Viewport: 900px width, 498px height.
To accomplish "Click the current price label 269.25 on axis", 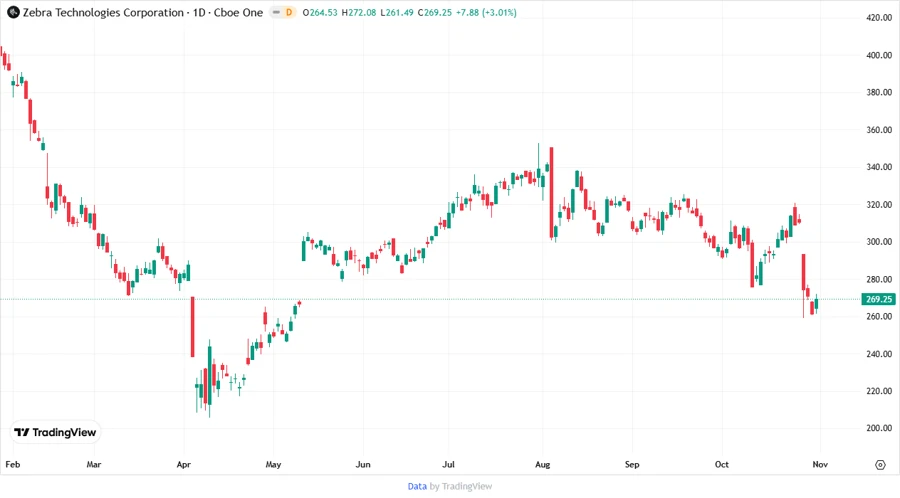I will tap(879, 299).
